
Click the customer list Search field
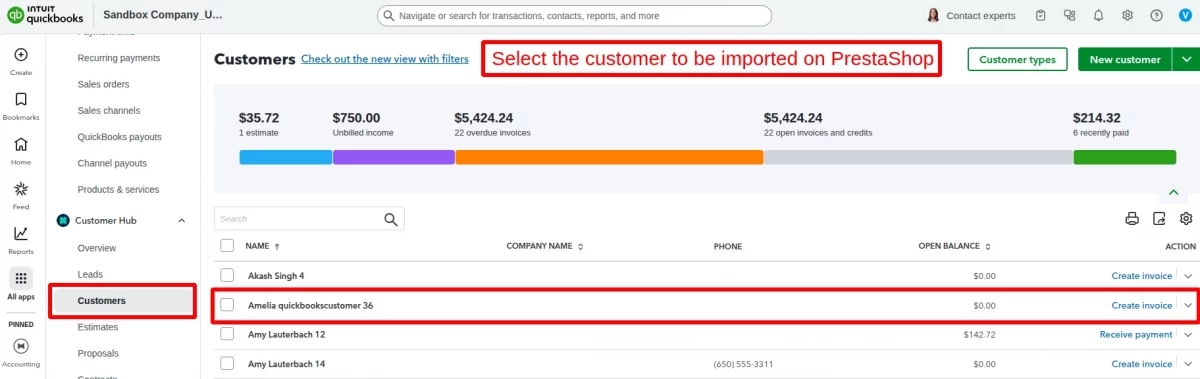click(x=310, y=219)
